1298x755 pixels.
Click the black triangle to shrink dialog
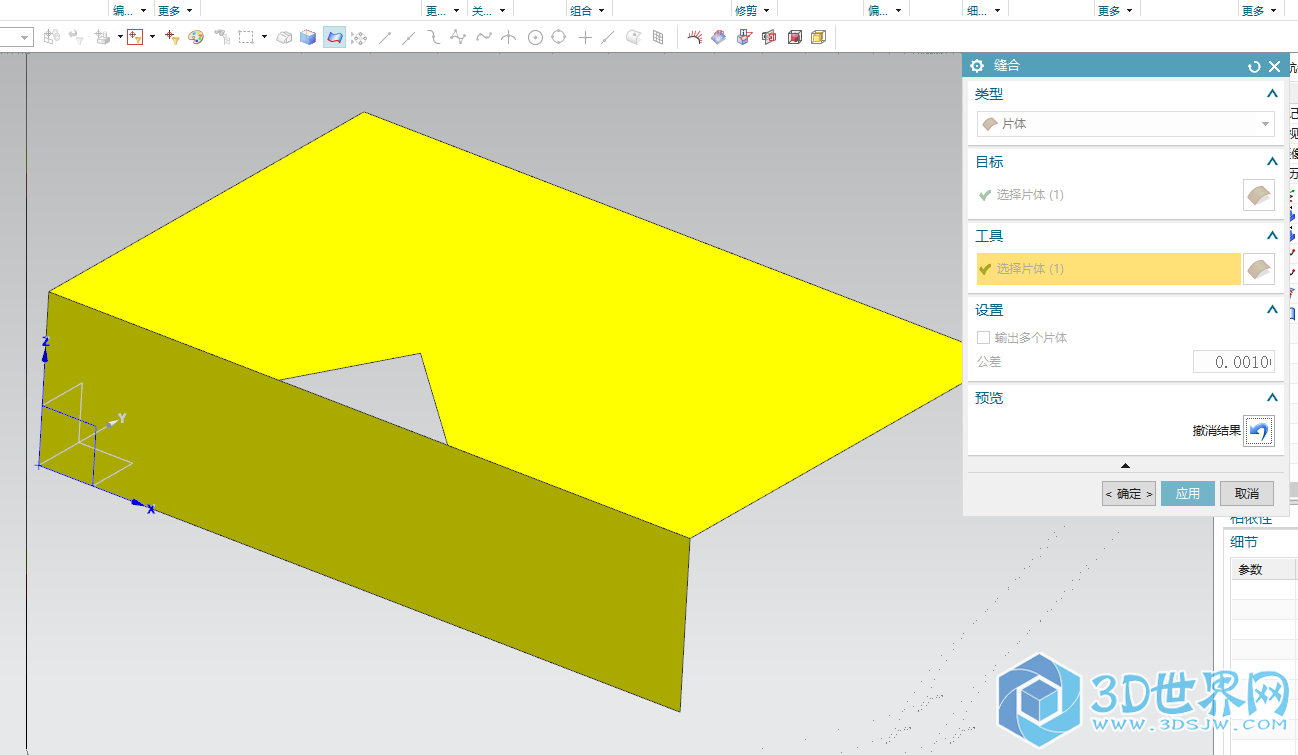click(x=1125, y=465)
